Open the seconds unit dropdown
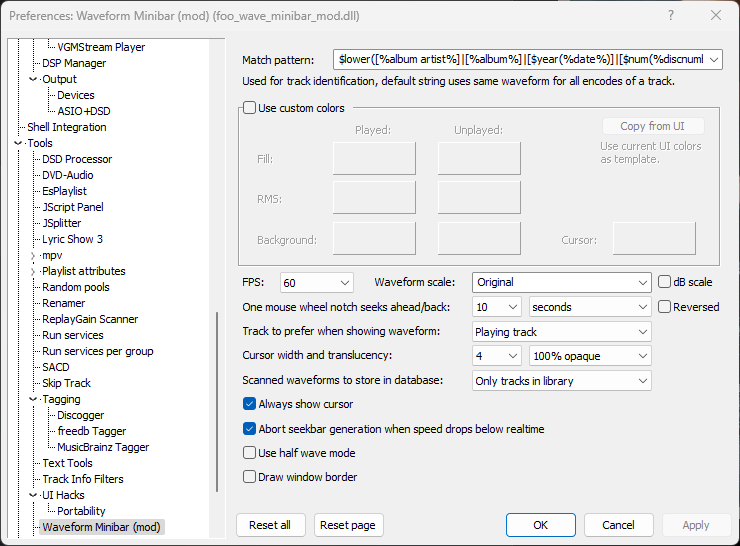The height and width of the screenshot is (546, 740). pyautogui.click(x=642, y=307)
